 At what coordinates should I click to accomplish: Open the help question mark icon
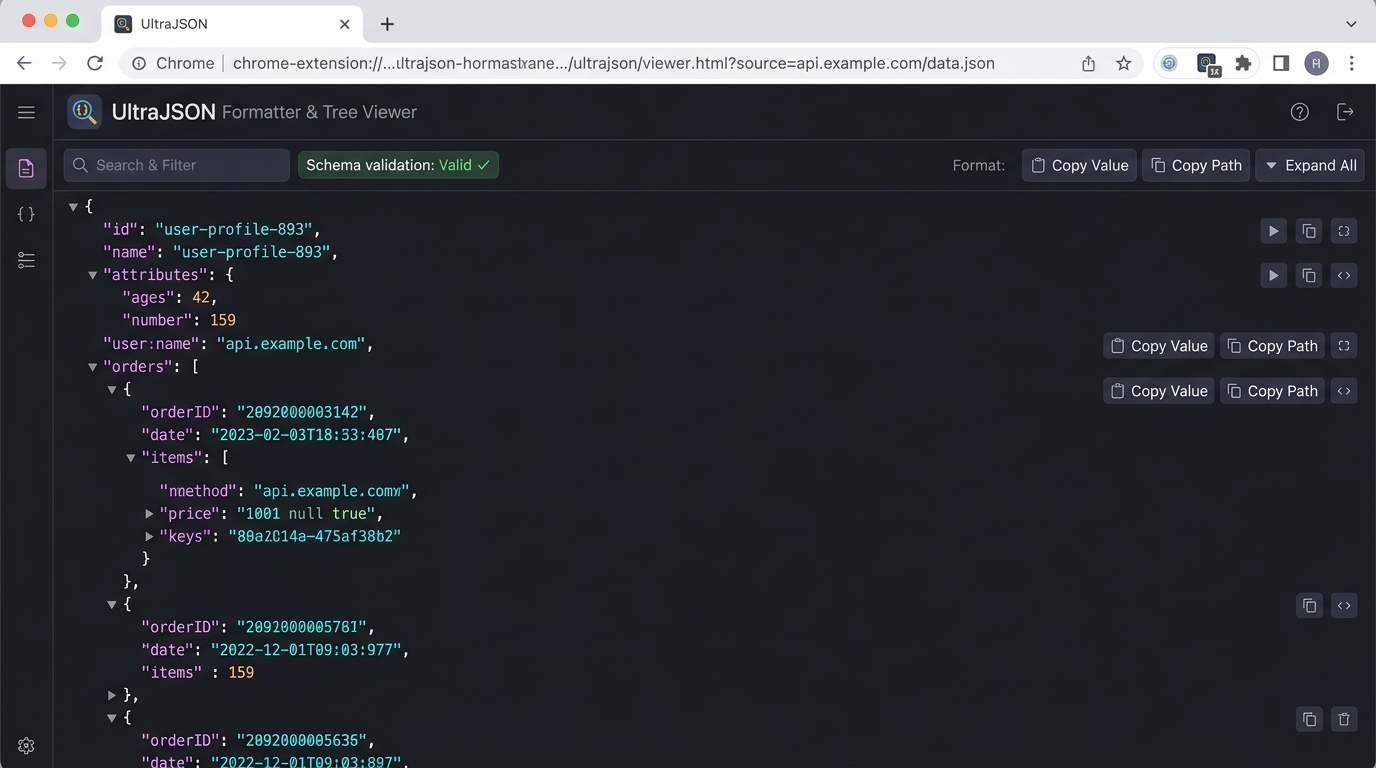click(1299, 112)
